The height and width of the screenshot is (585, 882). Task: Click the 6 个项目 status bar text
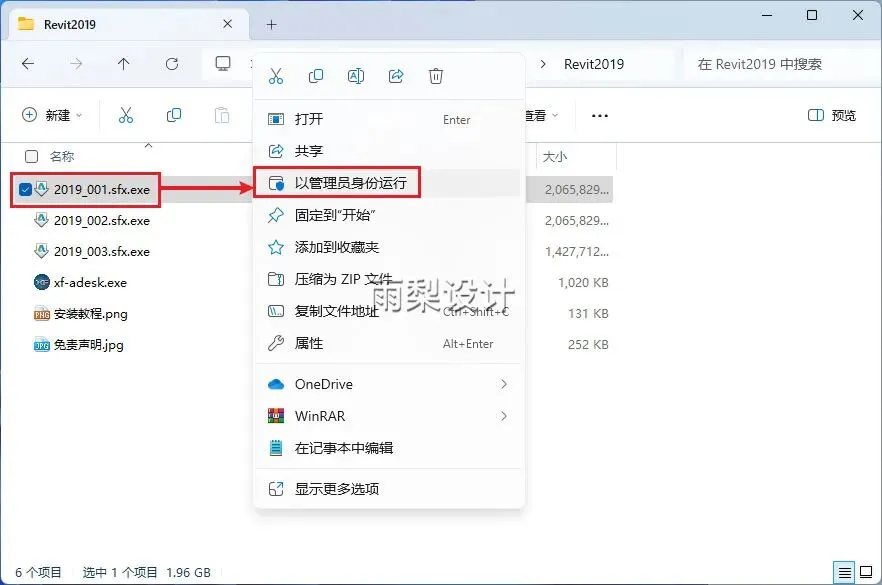[38, 573]
